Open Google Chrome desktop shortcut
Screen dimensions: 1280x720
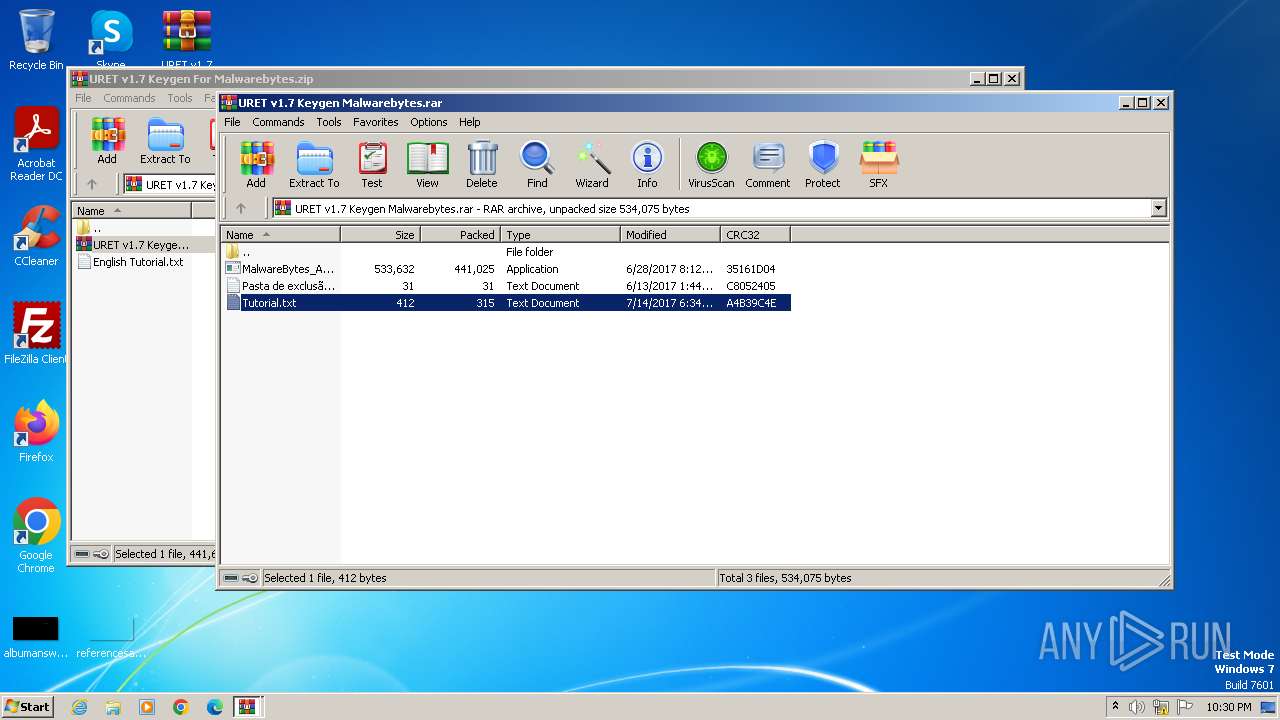pos(36,536)
